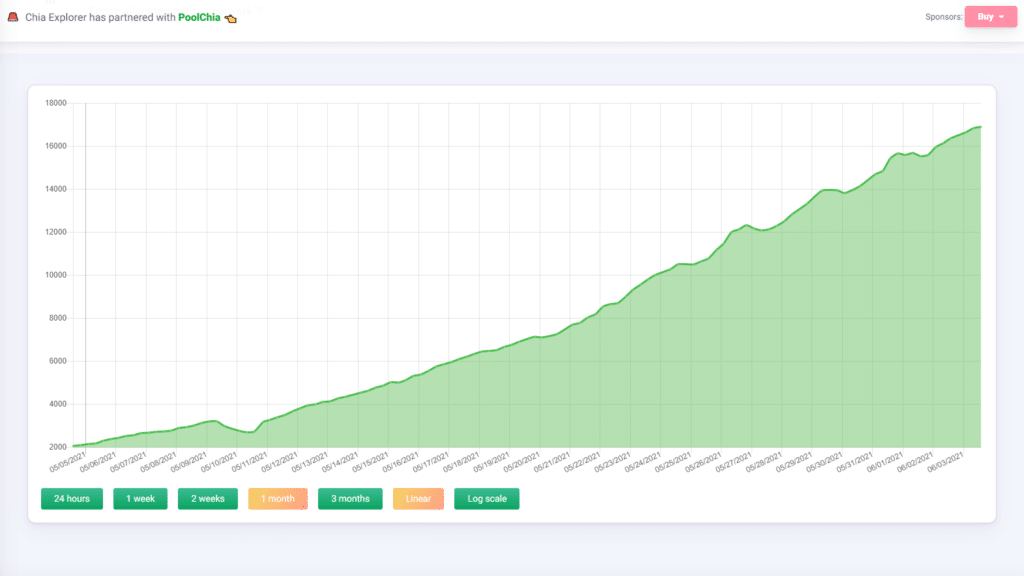Click the pointing hand icon after PoolChia
Viewport: 1024px width, 576px height.
pos(231,18)
